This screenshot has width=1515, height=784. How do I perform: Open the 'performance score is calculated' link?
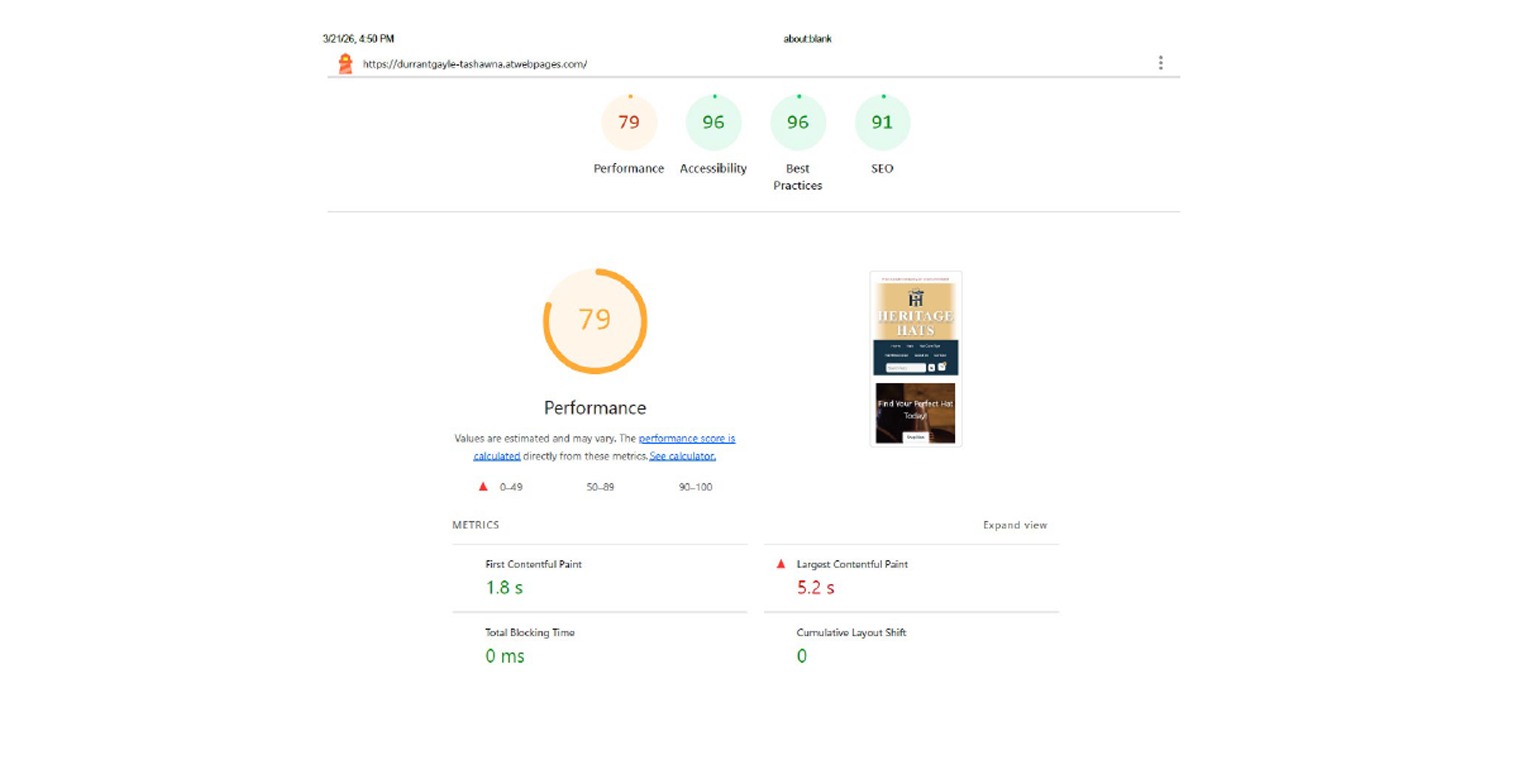(687, 438)
